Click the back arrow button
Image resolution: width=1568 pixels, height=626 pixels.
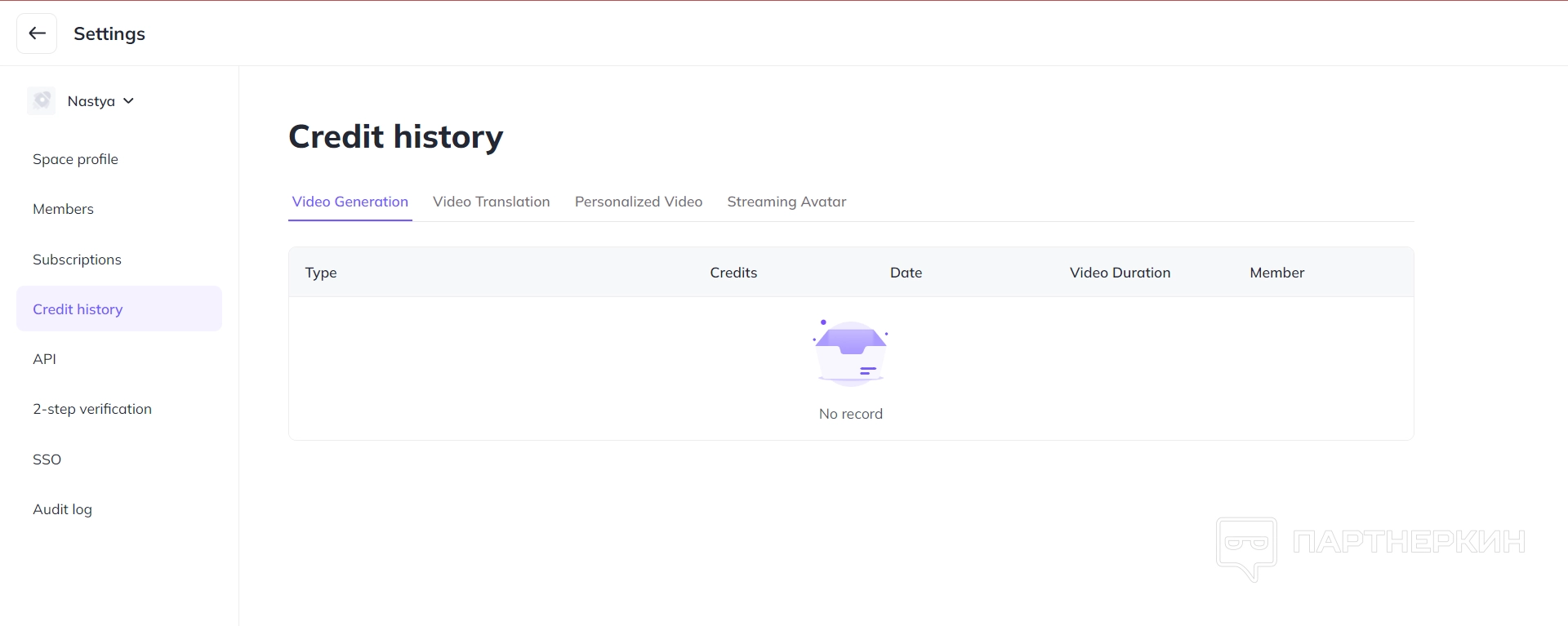click(37, 33)
